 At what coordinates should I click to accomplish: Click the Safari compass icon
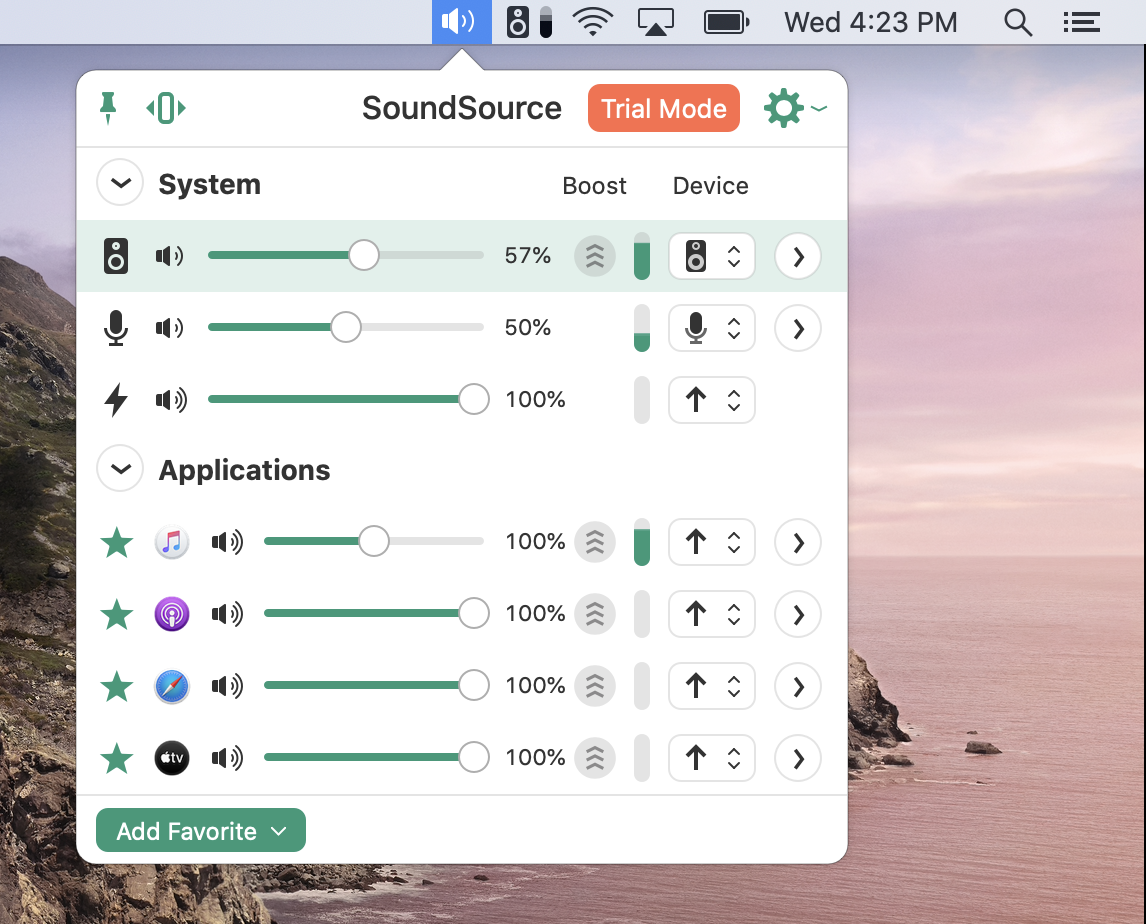[x=172, y=686]
